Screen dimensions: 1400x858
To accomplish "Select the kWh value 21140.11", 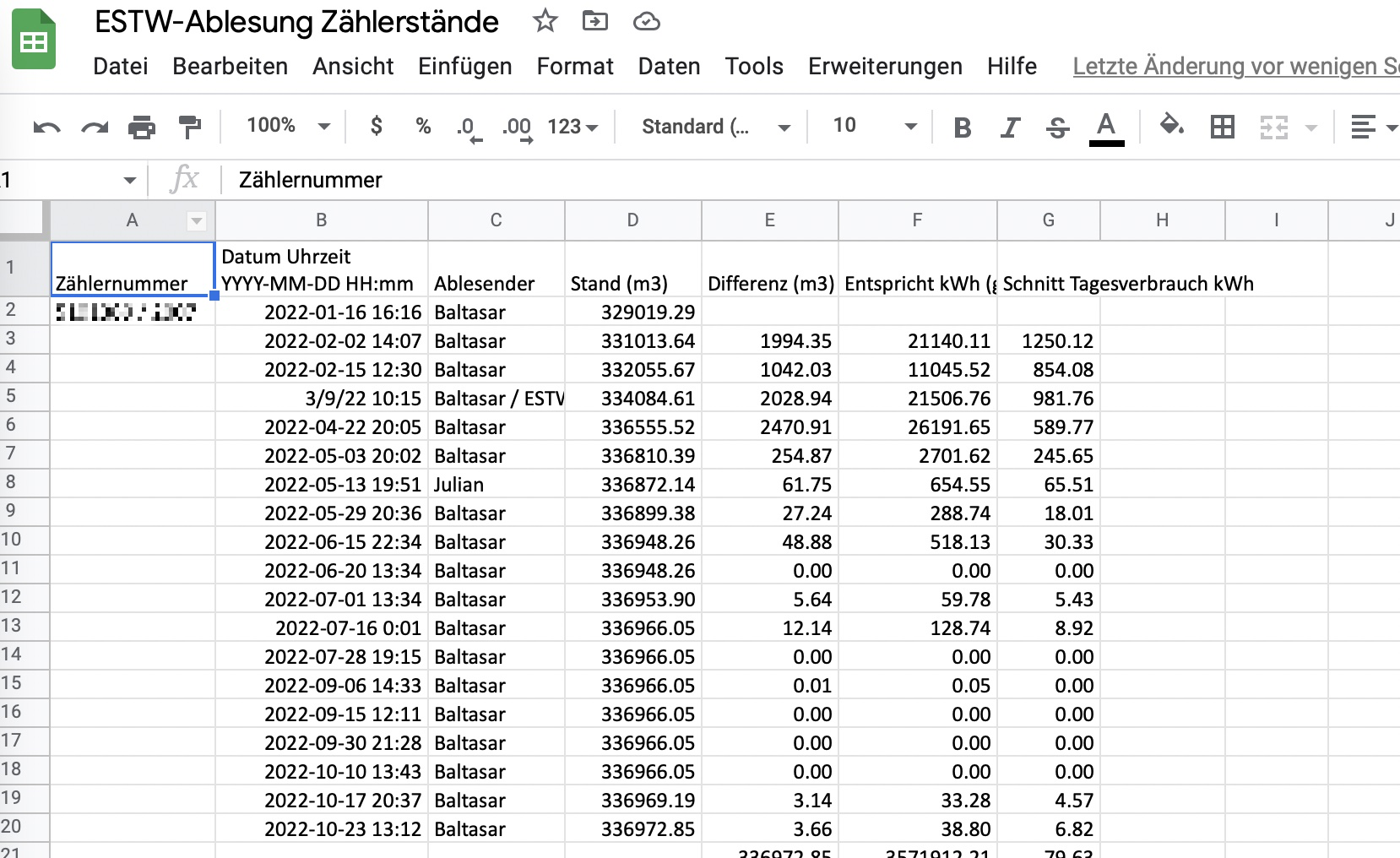I will pyautogui.click(x=918, y=340).
